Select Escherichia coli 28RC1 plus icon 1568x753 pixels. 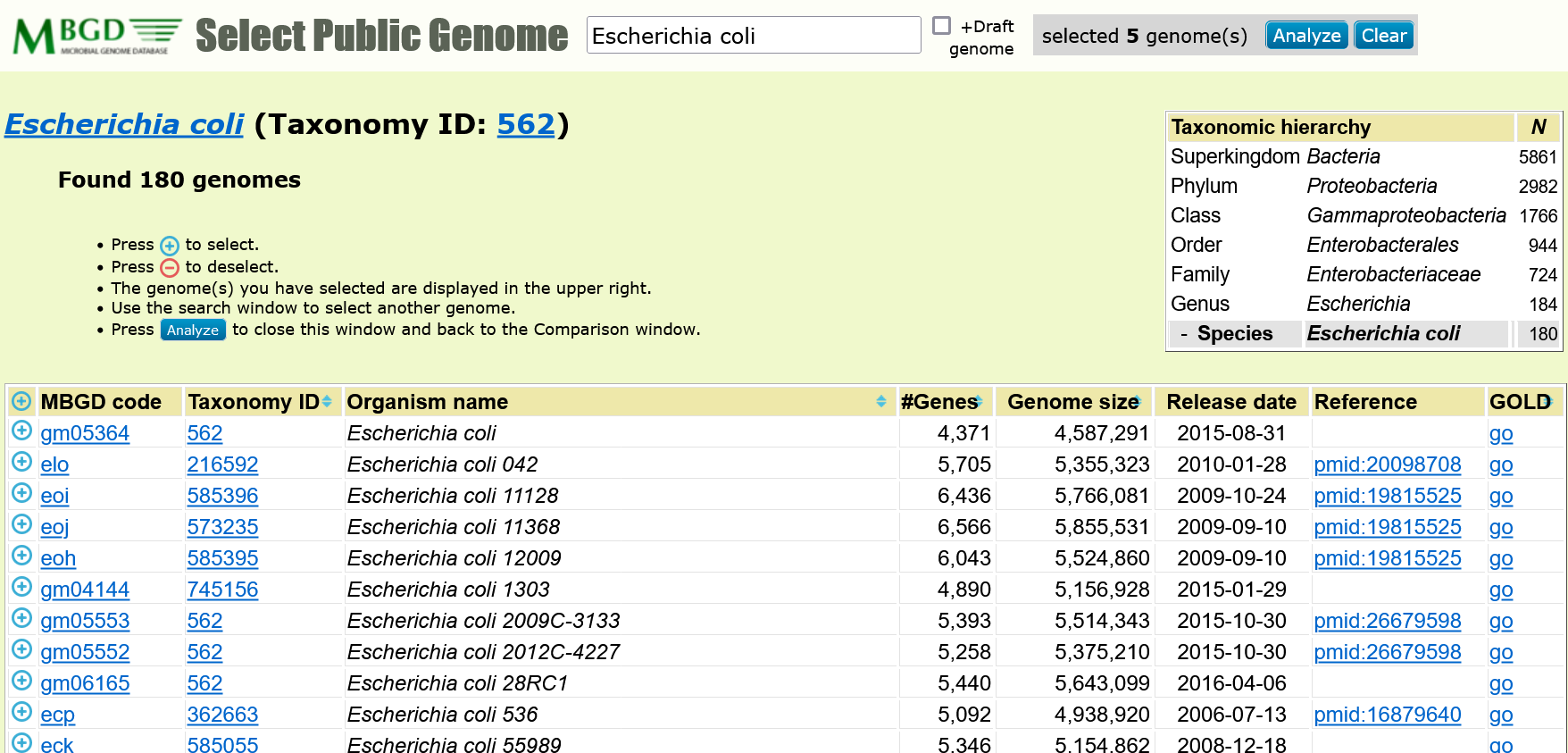pos(21,682)
